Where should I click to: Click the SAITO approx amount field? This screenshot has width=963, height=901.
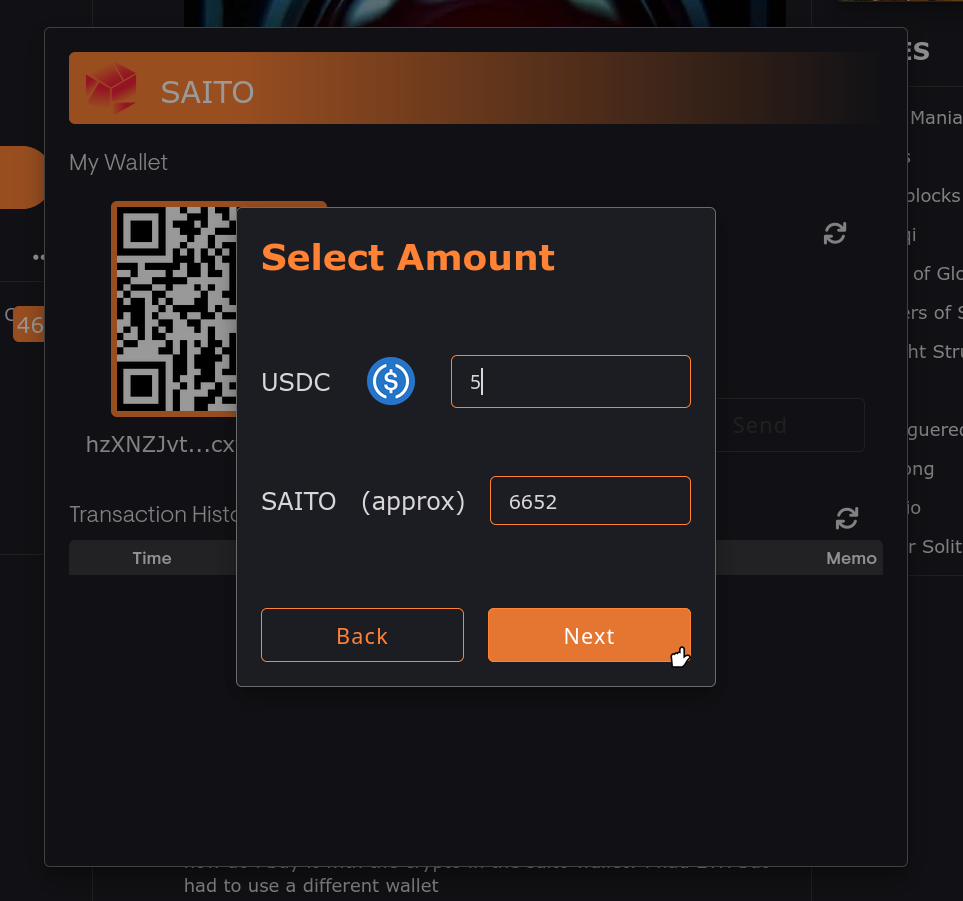pos(590,501)
